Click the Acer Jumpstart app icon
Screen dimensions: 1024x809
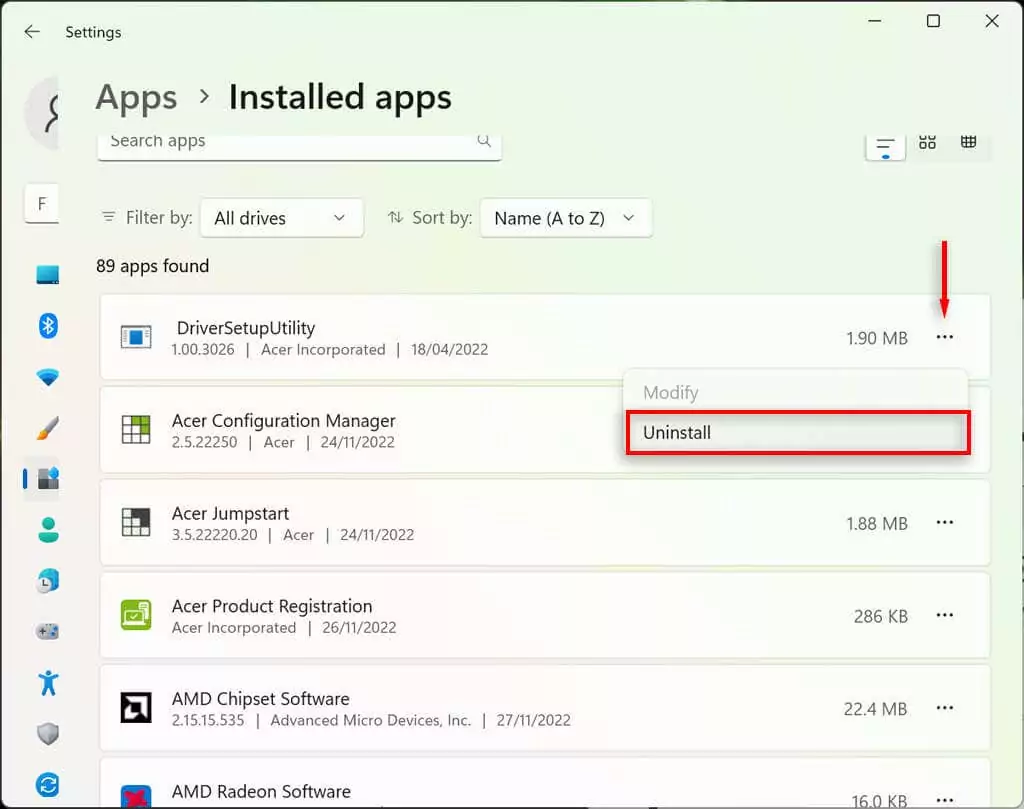coord(136,522)
